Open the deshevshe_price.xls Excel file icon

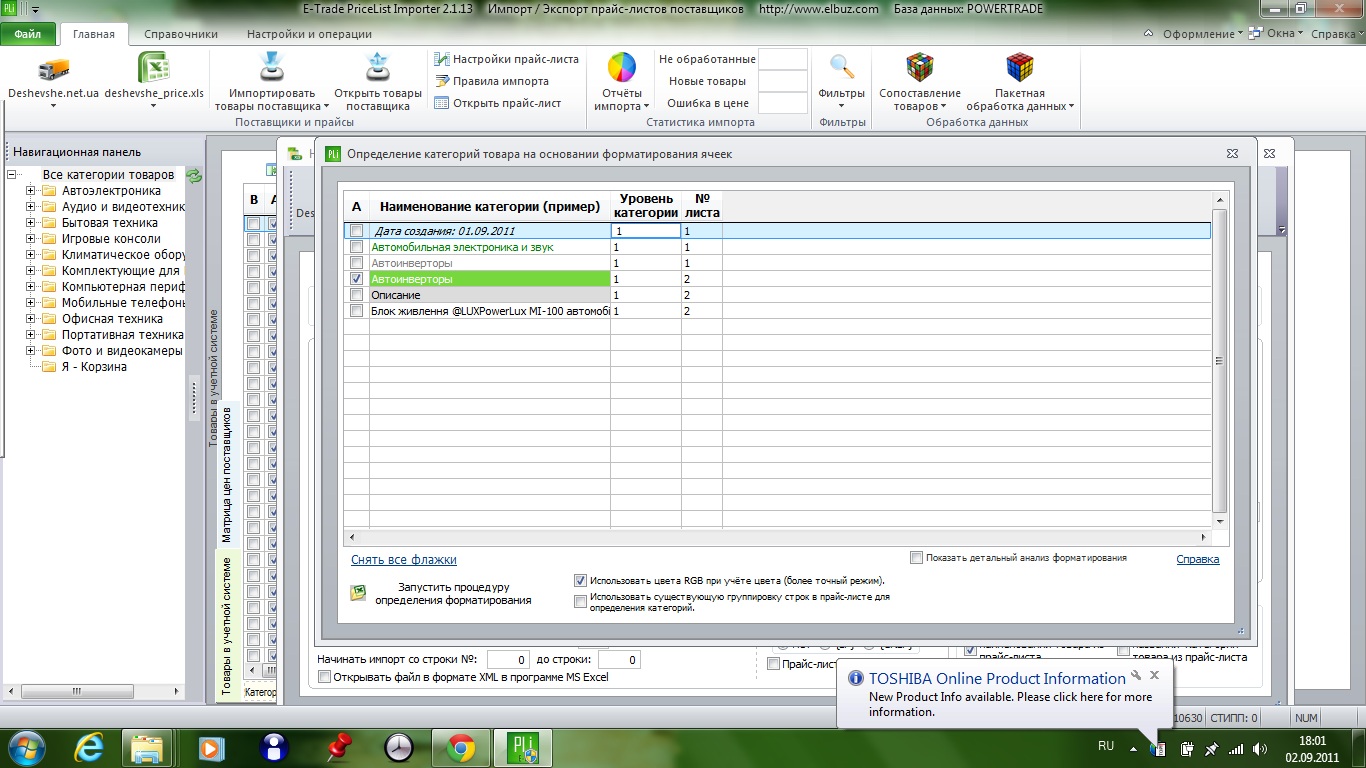(154, 69)
